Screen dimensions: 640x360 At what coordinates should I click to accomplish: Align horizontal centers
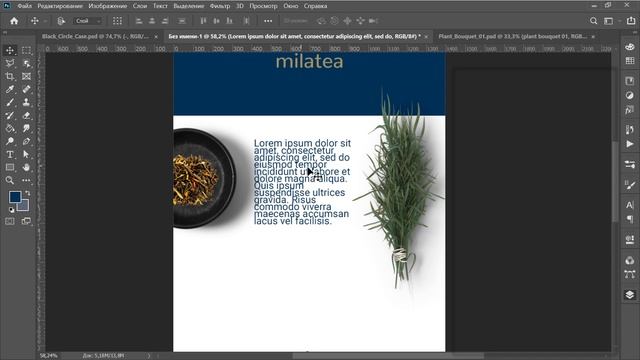152,21
